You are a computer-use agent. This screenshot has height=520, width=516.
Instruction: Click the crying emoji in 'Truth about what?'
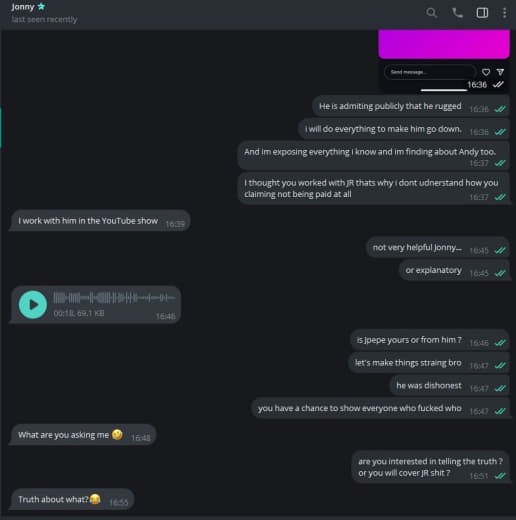[x=95, y=499]
